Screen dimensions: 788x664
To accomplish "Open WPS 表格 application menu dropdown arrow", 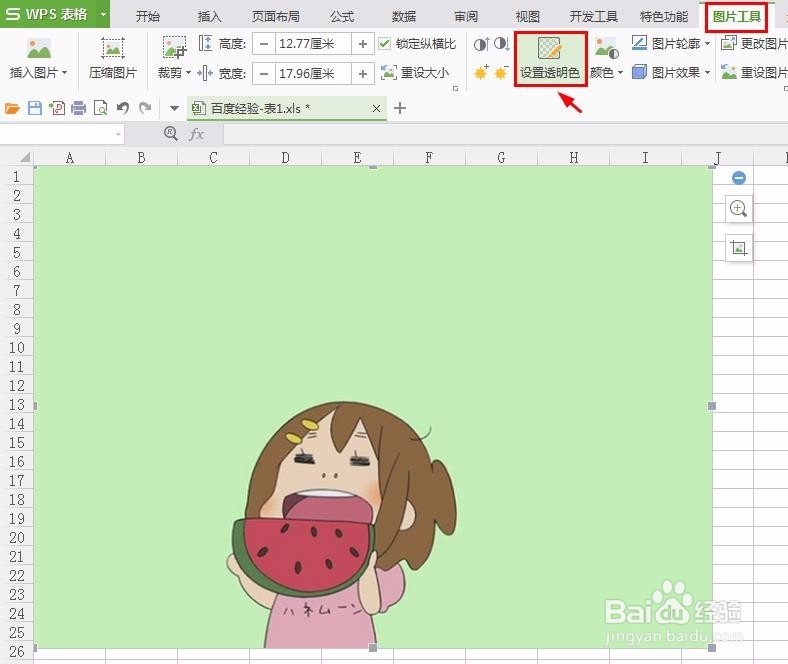I will click(104, 14).
